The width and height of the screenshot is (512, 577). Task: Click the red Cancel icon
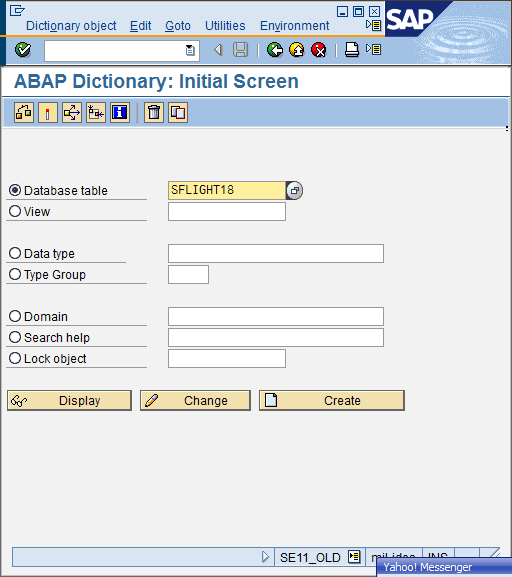pos(319,50)
